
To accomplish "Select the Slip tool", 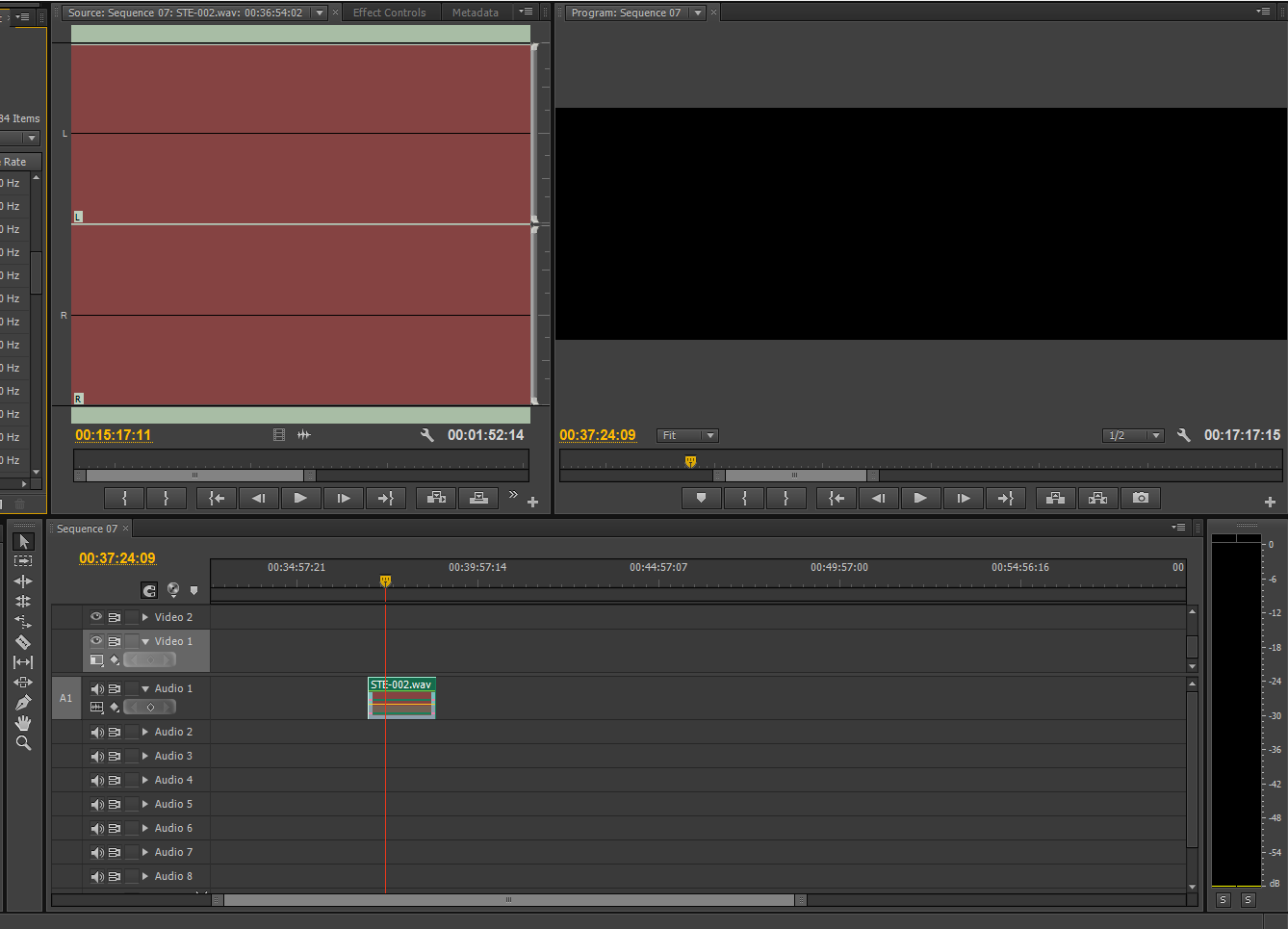I will (23, 662).
